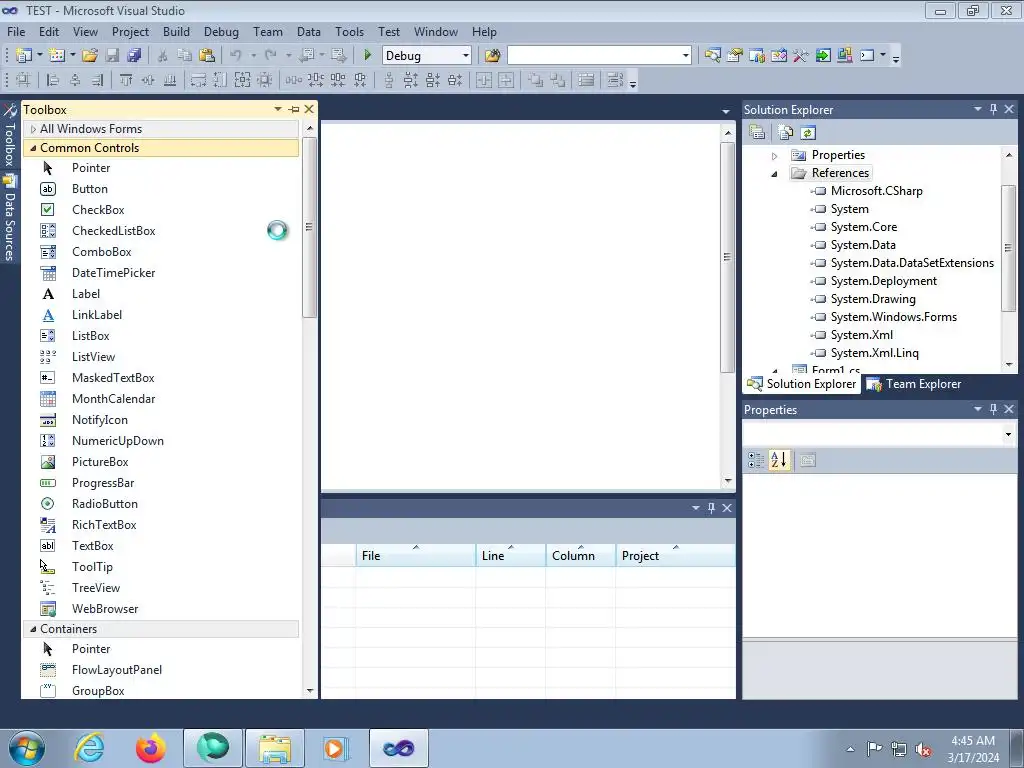Viewport: 1024px width, 768px height.
Task: Click Align Lefts layout icon
Action: [53, 80]
